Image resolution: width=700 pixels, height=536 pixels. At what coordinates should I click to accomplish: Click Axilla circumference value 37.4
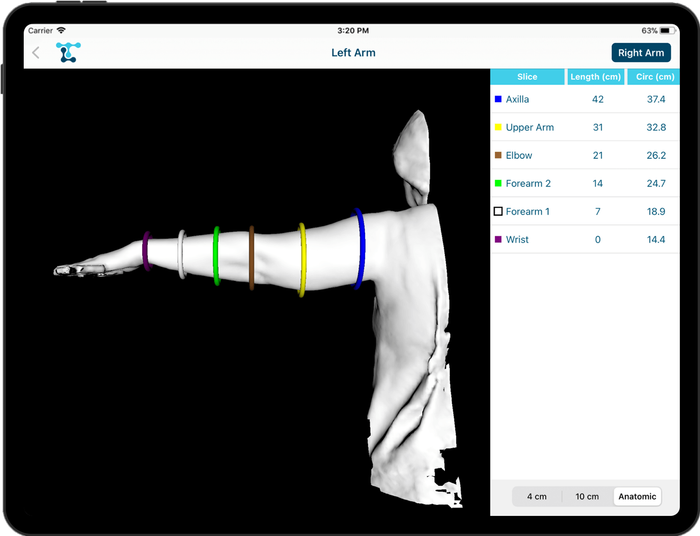pos(656,99)
